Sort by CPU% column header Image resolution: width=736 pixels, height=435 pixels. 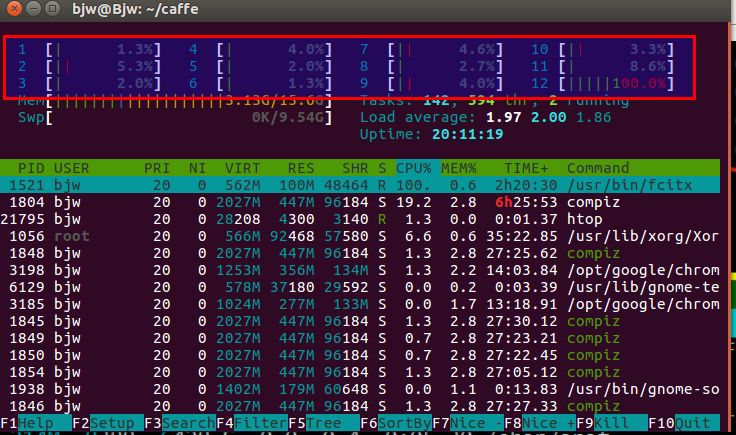point(414,168)
